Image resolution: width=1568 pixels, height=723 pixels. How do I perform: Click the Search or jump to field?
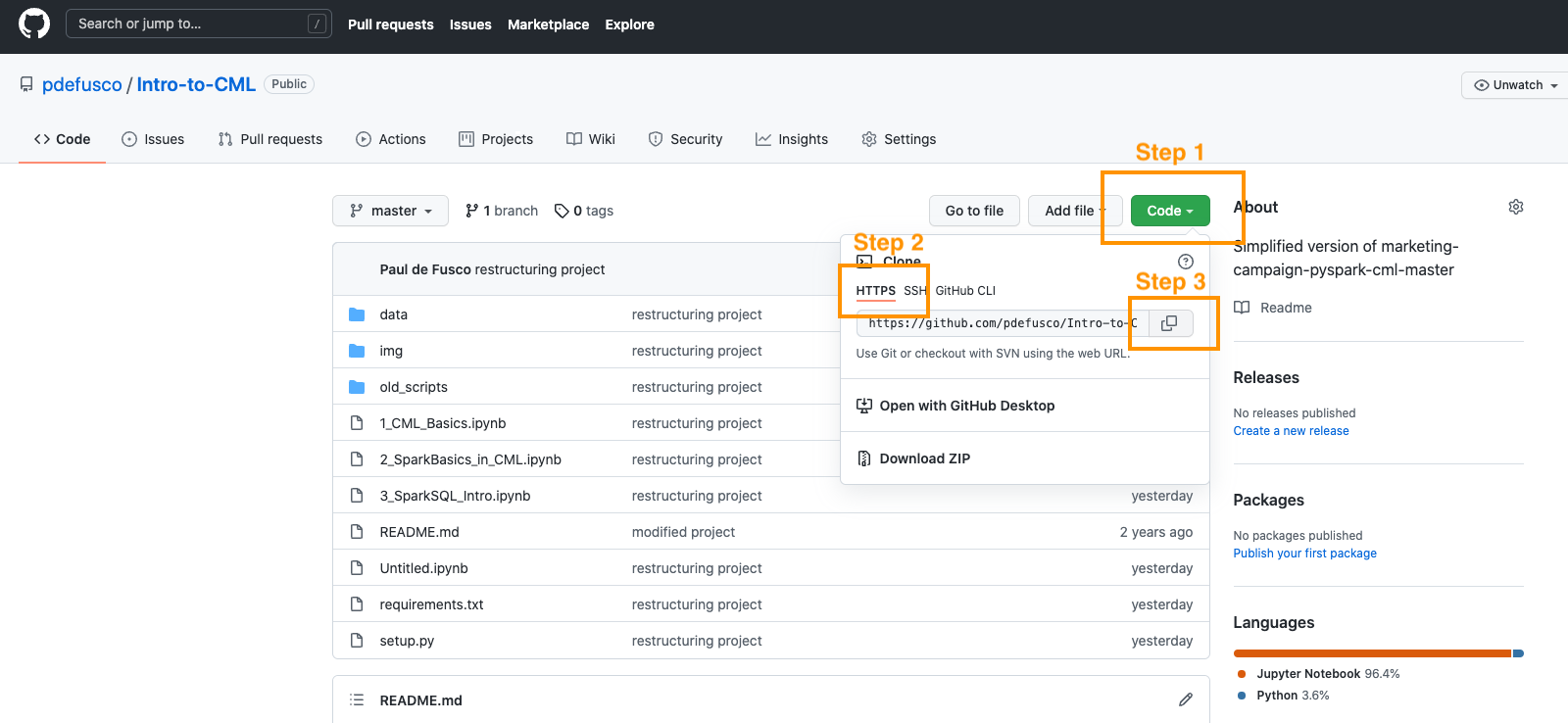[199, 24]
